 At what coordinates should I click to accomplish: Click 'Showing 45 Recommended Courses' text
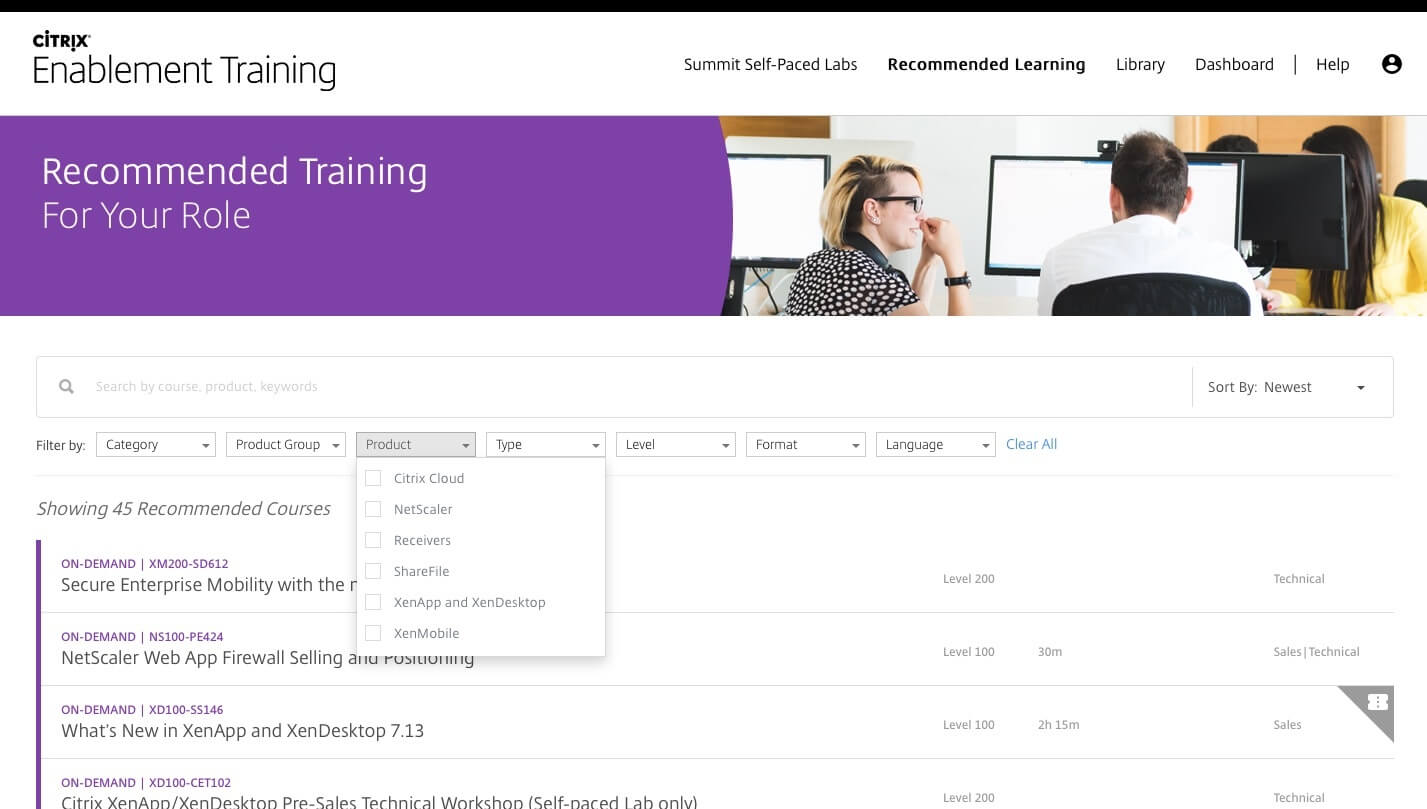pyautogui.click(x=183, y=509)
